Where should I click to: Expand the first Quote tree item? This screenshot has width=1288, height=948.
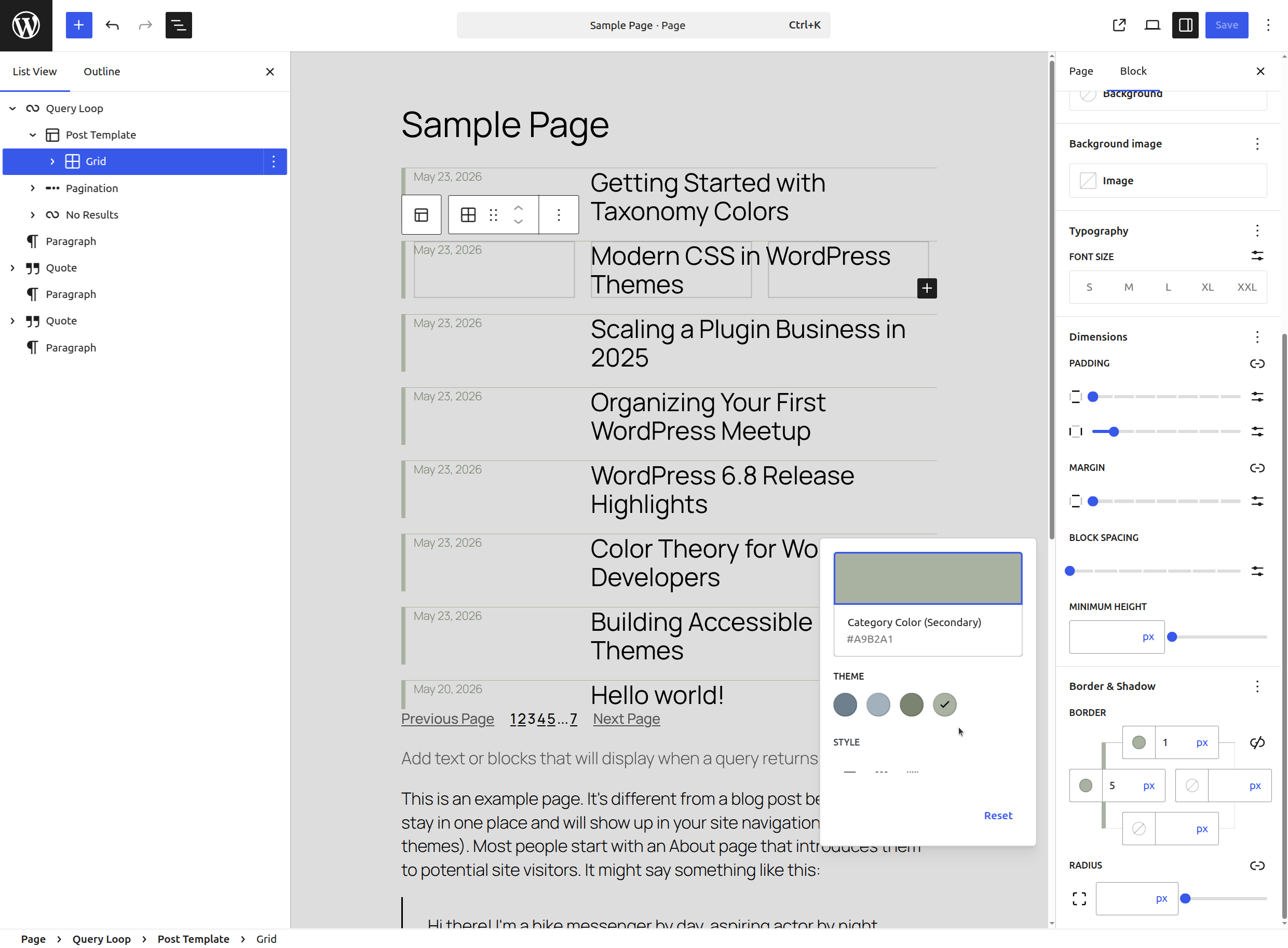pyautogui.click(x=12, y=268)
